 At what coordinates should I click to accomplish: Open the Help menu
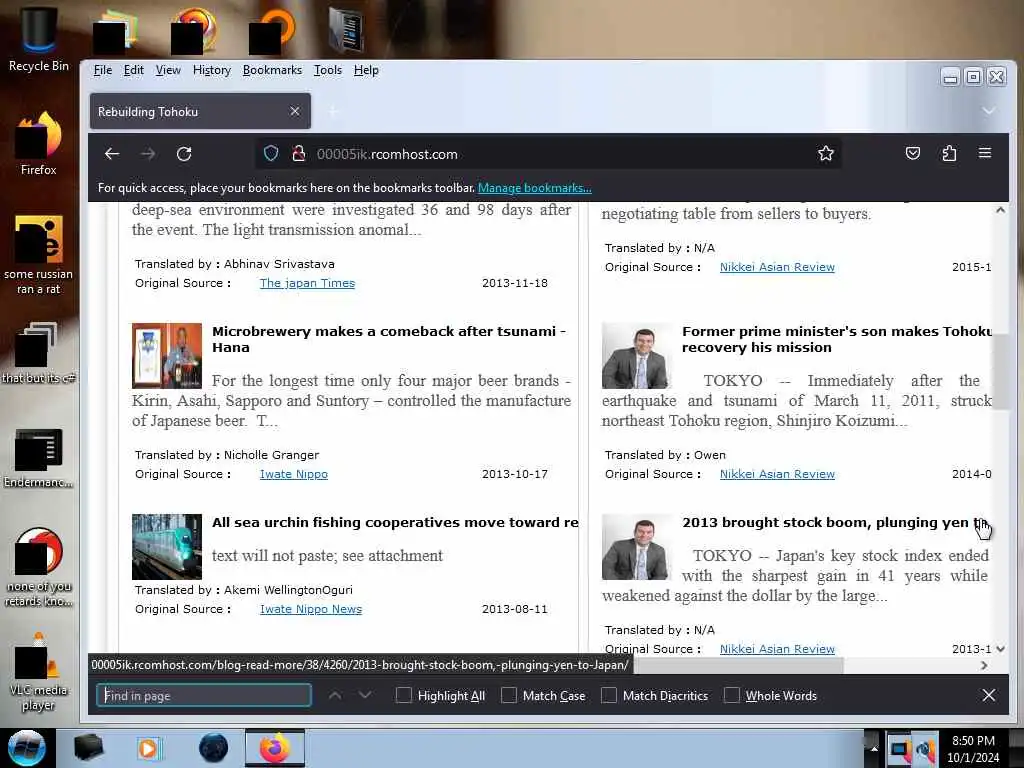[x=366, y=70]
